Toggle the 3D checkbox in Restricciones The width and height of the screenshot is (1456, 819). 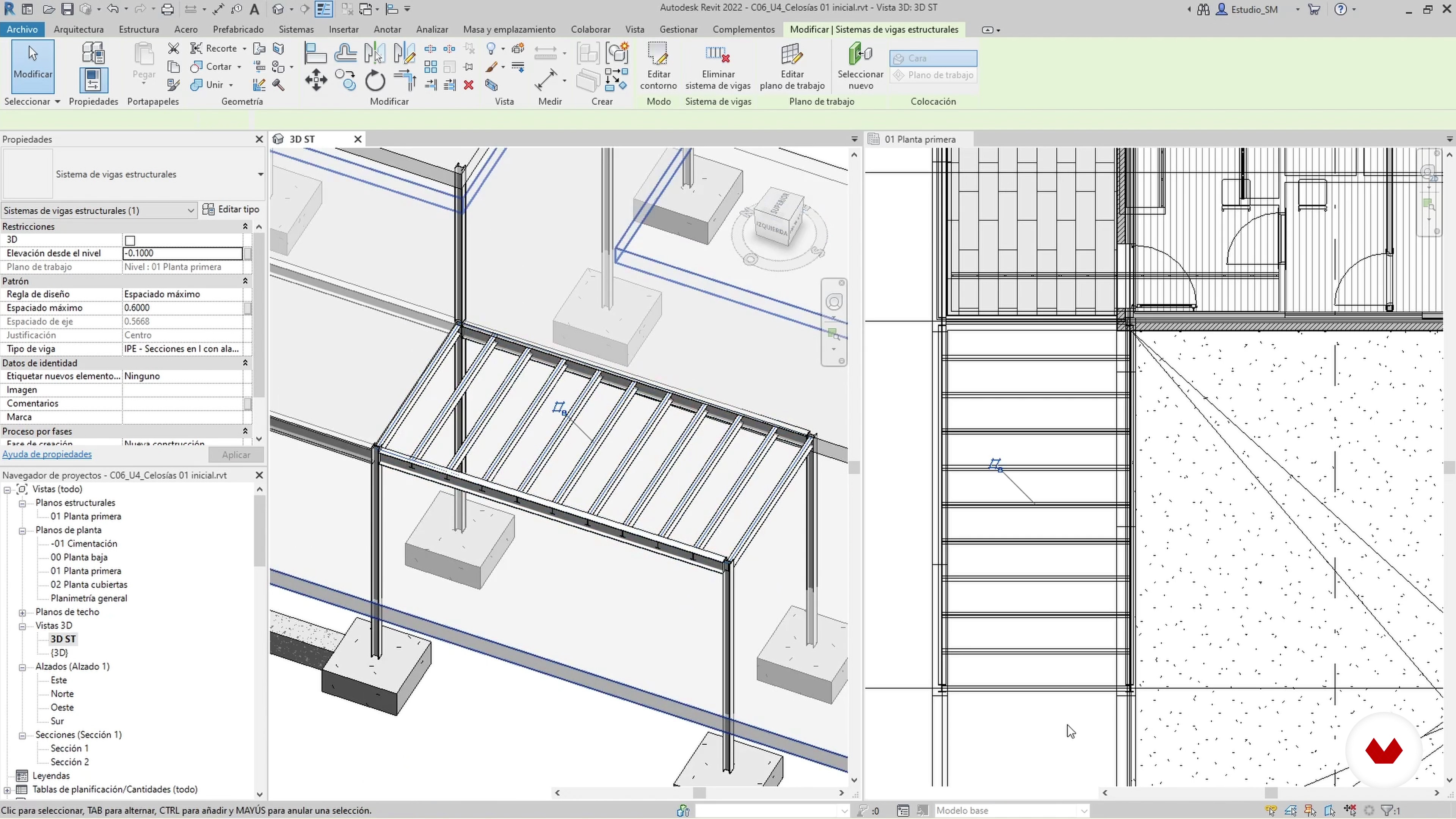(x=130, y=240)
